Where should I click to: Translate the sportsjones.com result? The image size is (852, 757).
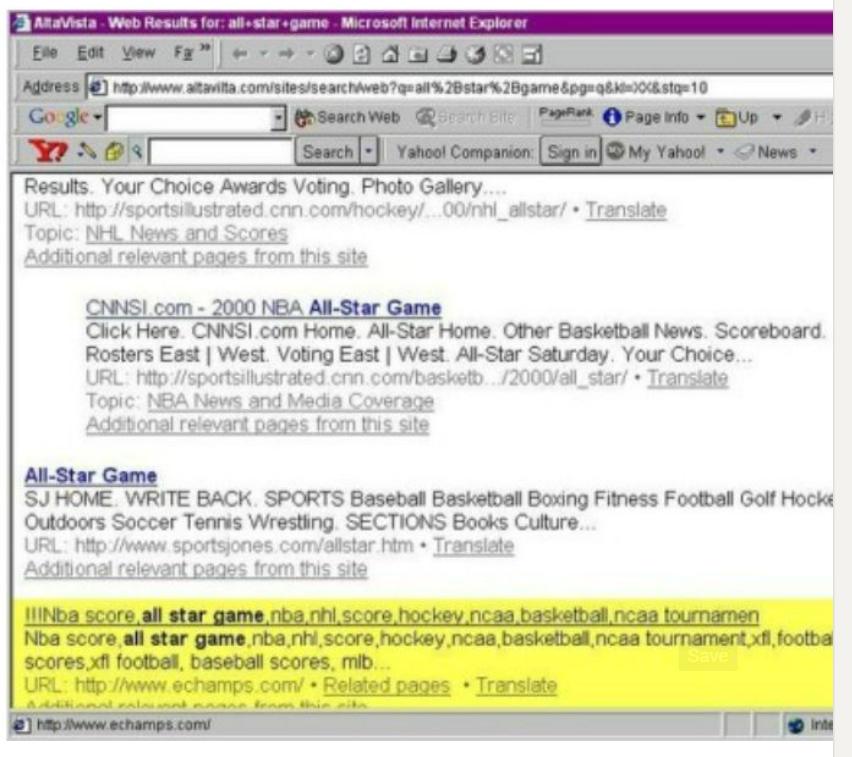pyautogui.click(x=473, y=545)
